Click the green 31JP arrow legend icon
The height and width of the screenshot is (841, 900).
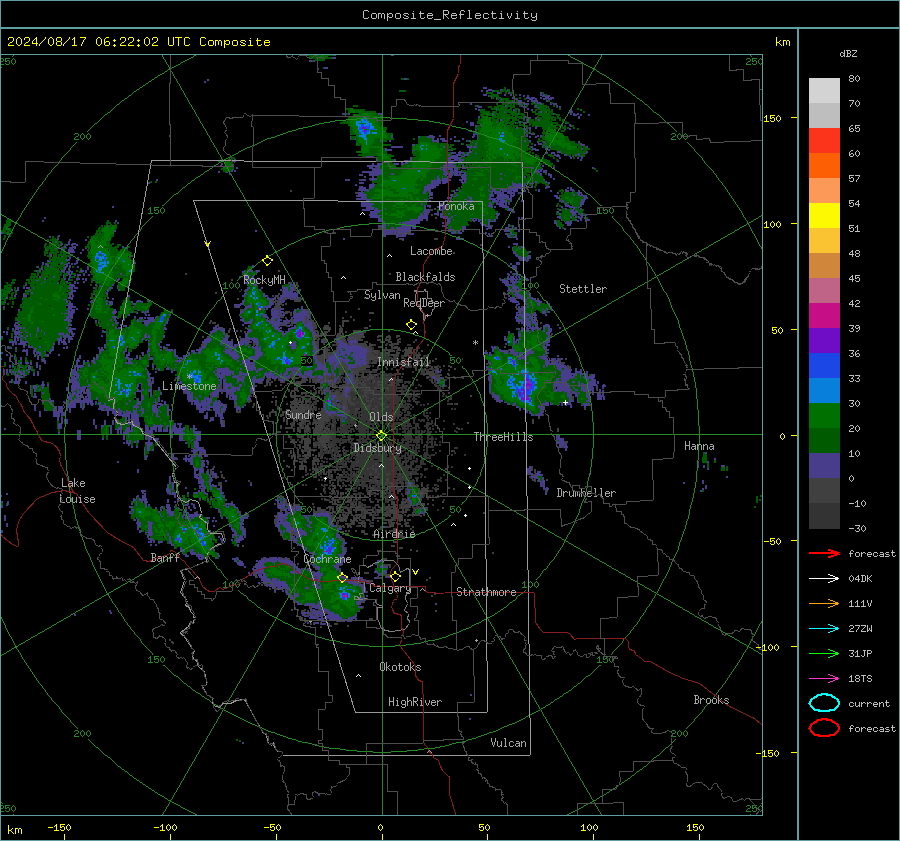pyautogui.click(x=824, y=653)
